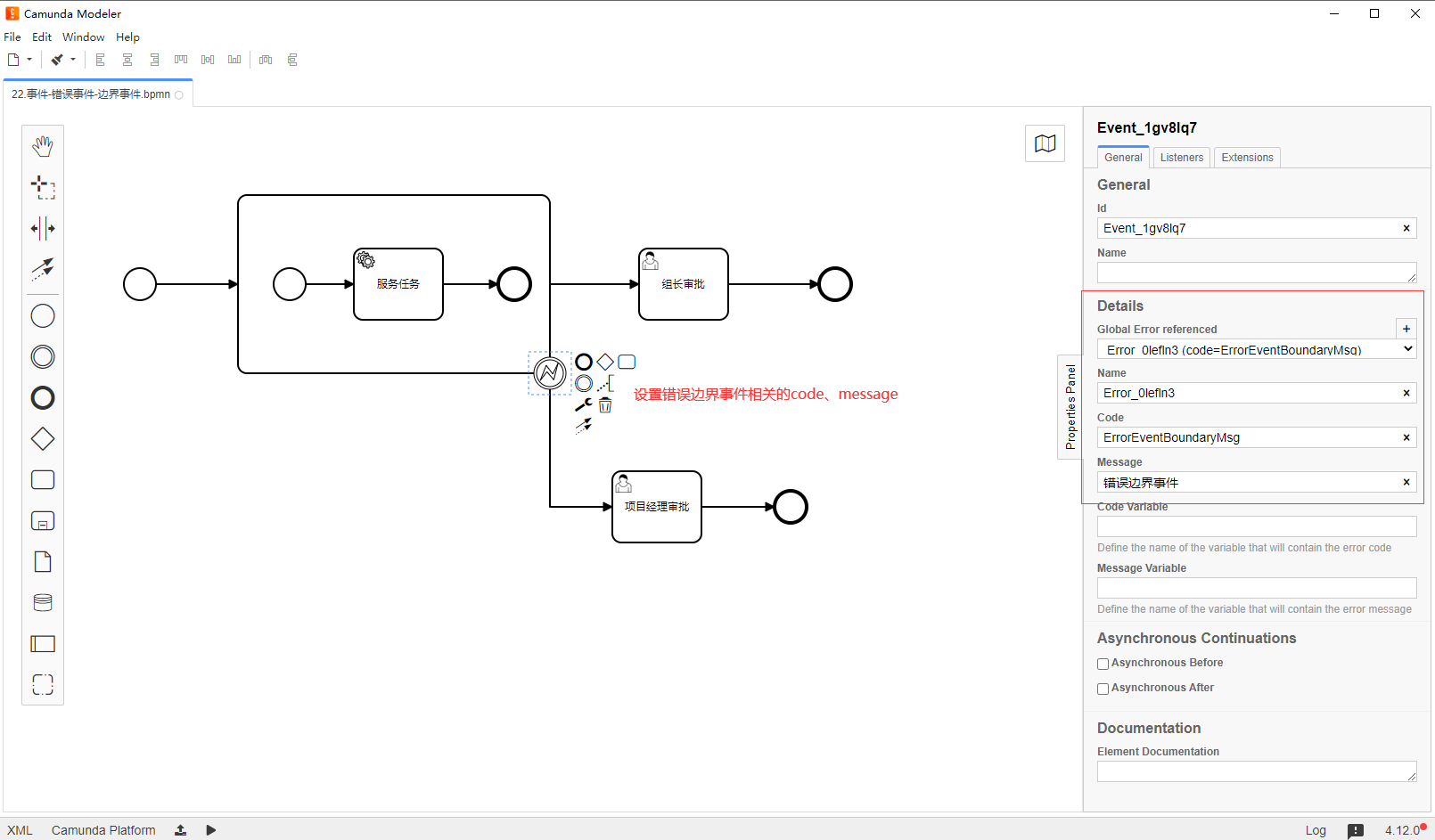This screenshot has height=840, width=1435.
Task: Open the Help menu
Action: pos(127,37)
